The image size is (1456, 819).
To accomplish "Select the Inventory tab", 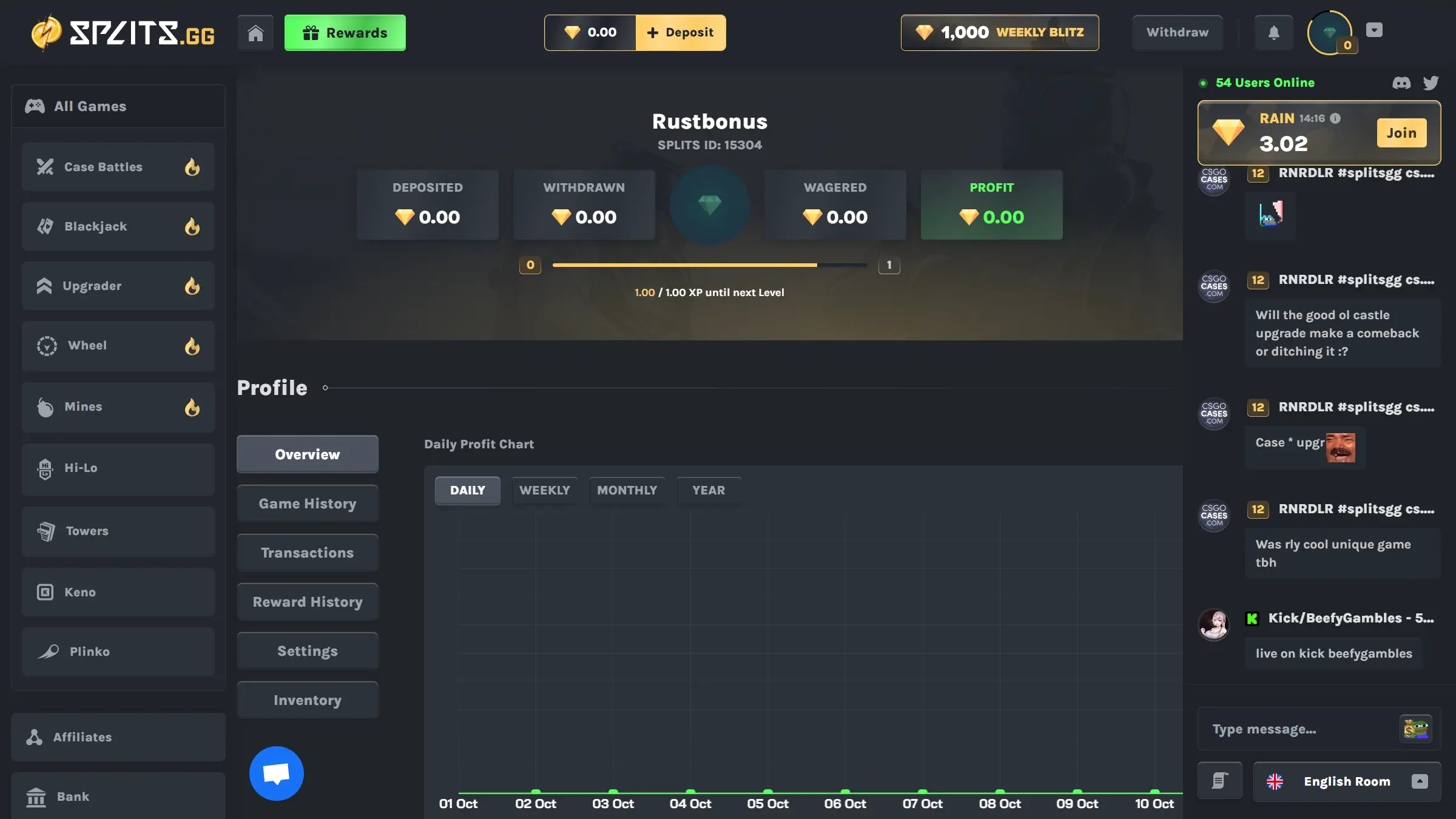I will (308, 700).
